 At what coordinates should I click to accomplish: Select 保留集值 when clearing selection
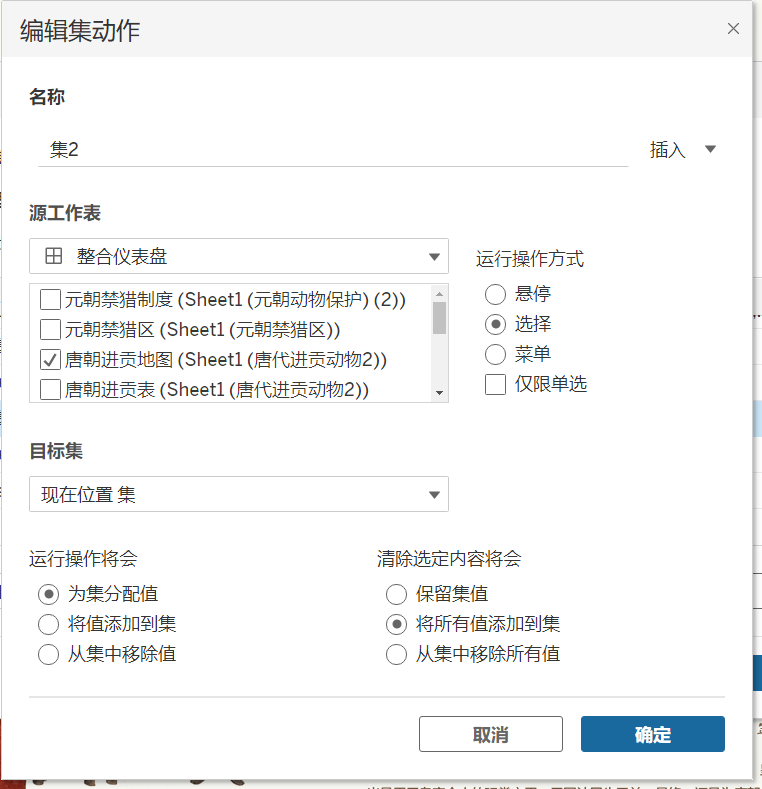point(396,595)
